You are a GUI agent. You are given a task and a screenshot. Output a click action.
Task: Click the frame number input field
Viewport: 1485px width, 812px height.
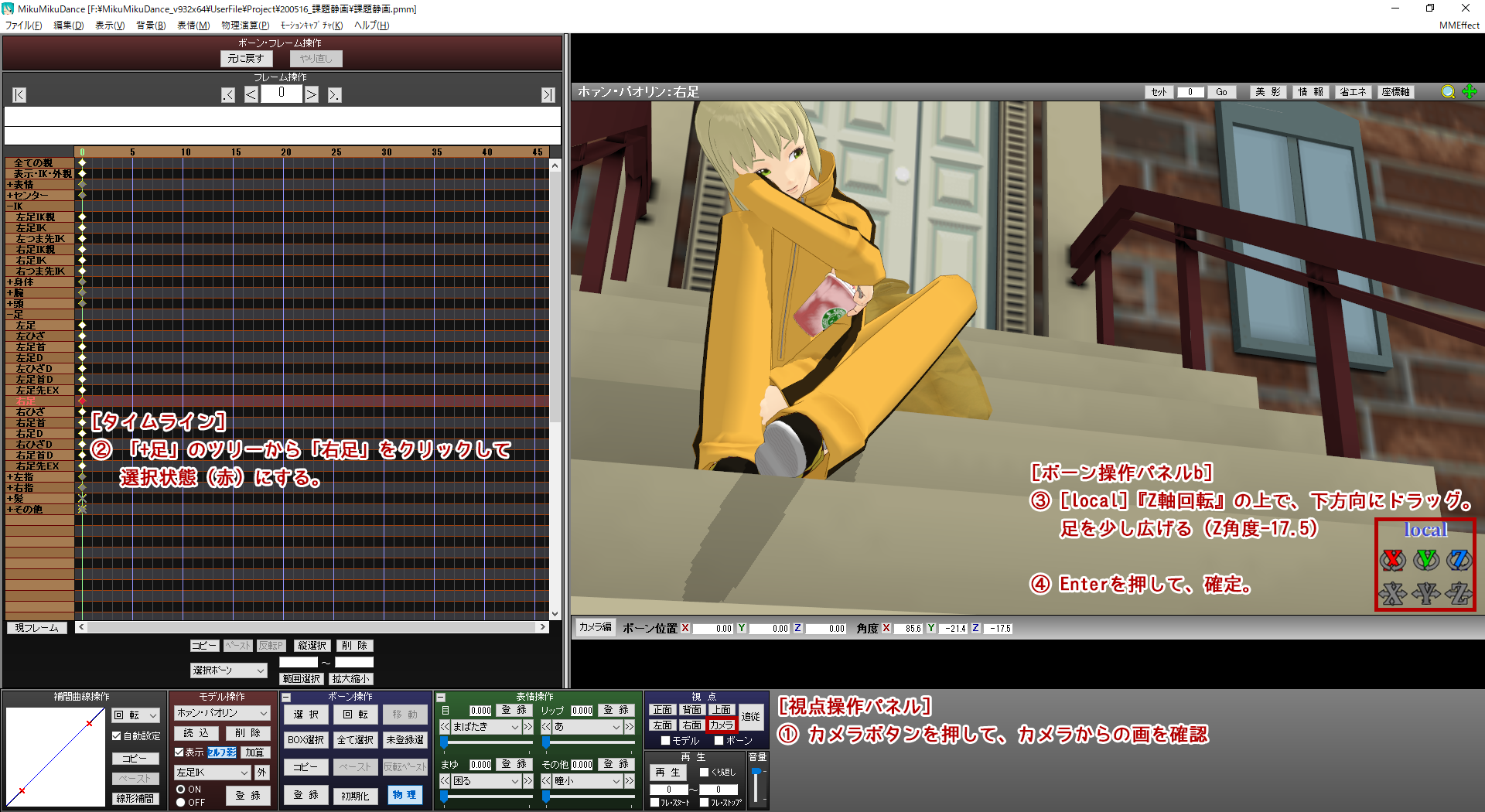[281, 94]
